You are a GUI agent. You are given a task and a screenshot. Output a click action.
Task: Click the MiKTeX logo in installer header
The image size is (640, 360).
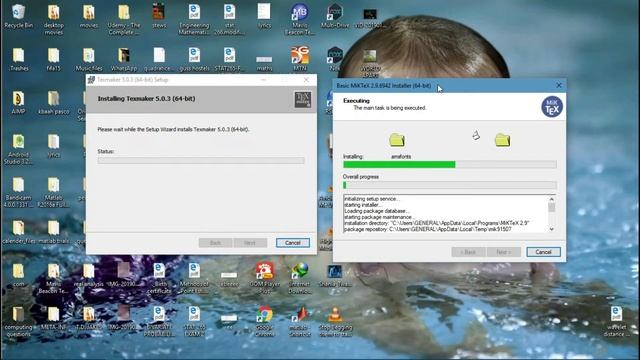552,107
